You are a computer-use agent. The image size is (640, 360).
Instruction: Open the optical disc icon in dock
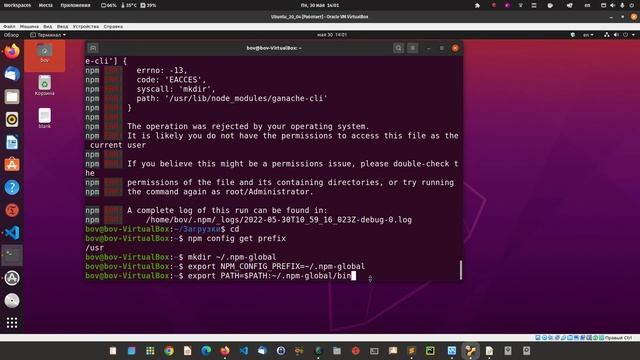[x=12, y=301]
